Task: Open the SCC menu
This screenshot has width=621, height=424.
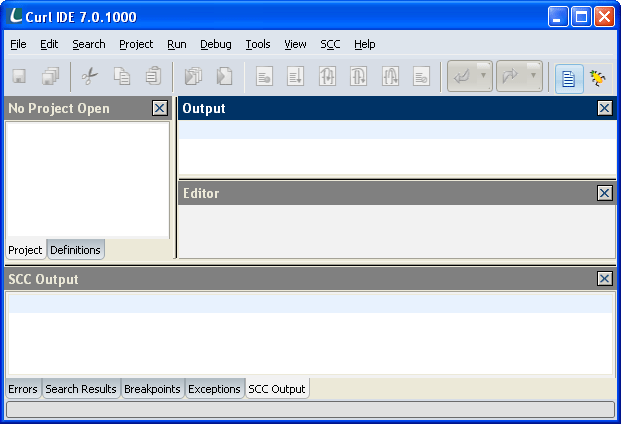Action: (x=330, y=44)
